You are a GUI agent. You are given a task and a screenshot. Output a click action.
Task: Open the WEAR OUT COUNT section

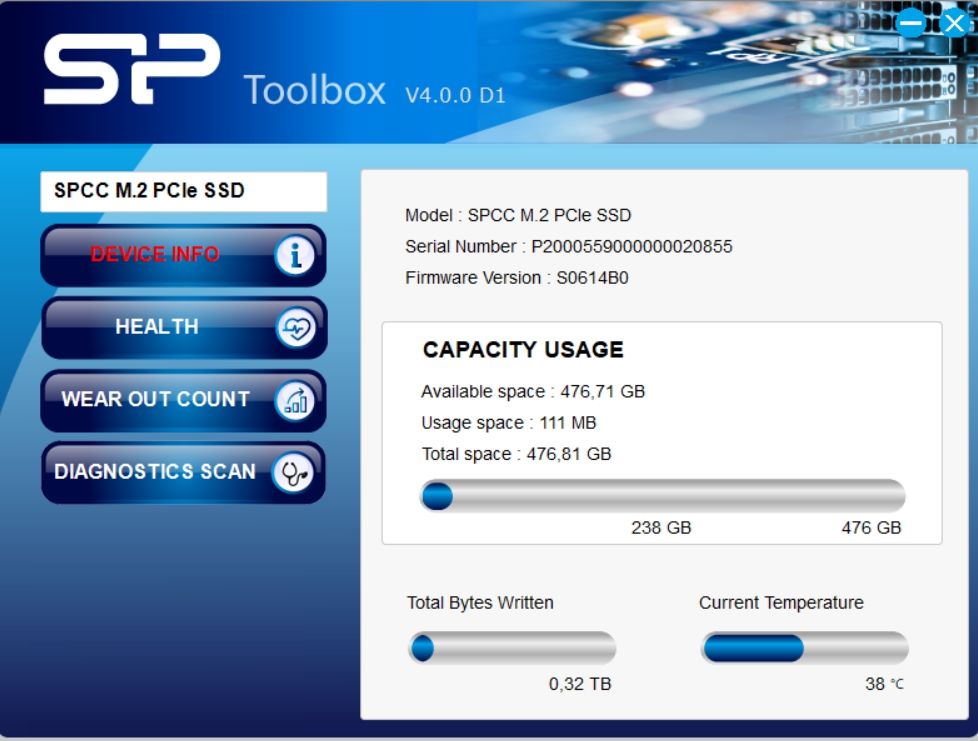click(183, 400)
